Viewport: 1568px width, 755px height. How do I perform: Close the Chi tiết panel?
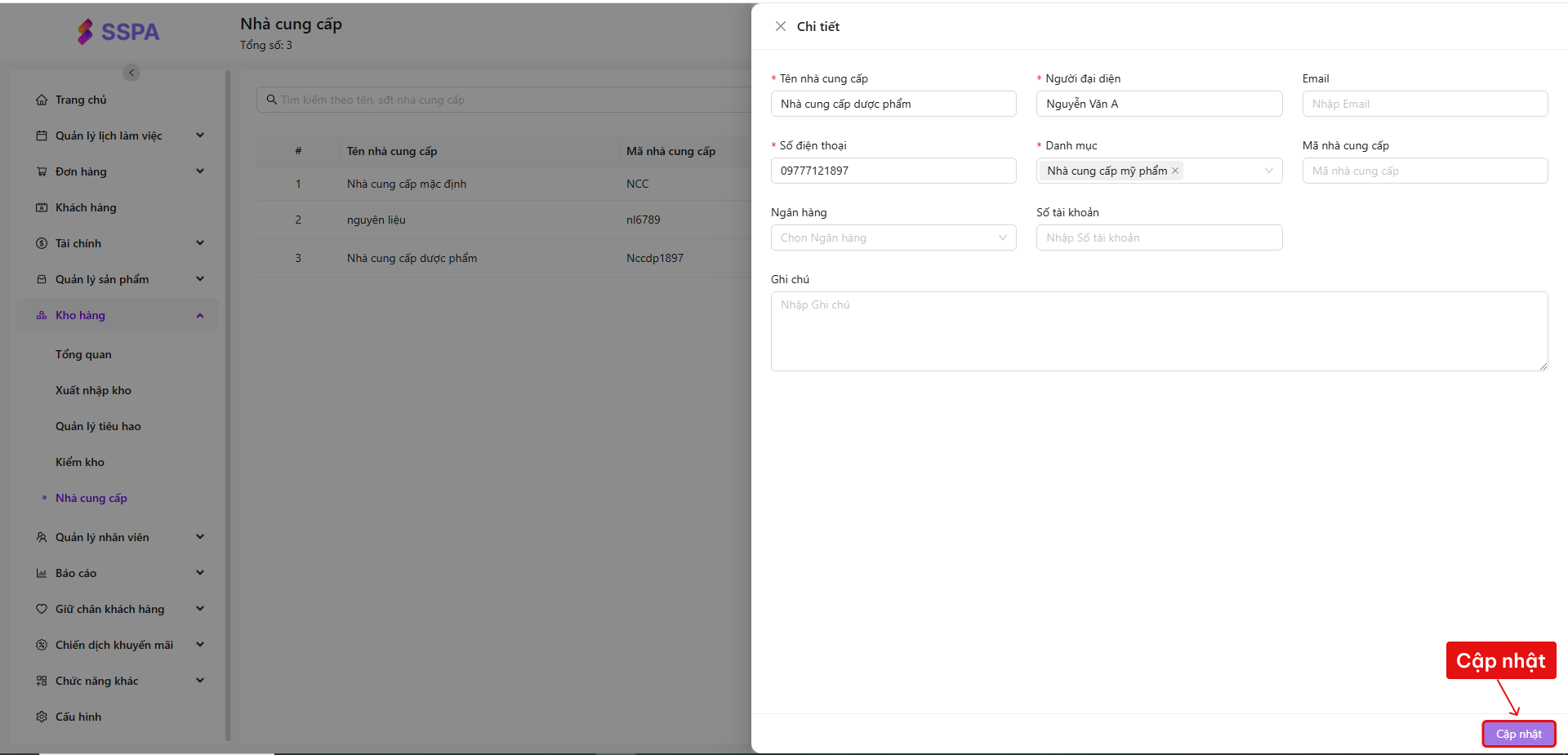tap(781, 26)
